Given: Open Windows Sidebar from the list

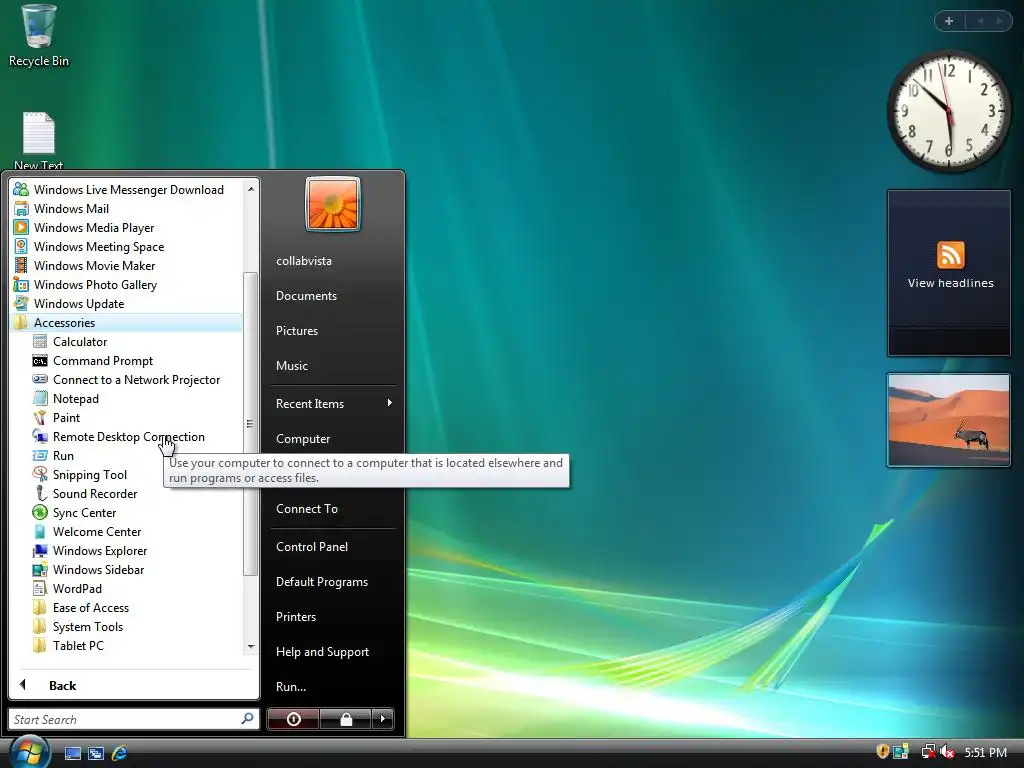Looking at the screenshot, I should 136,569.
